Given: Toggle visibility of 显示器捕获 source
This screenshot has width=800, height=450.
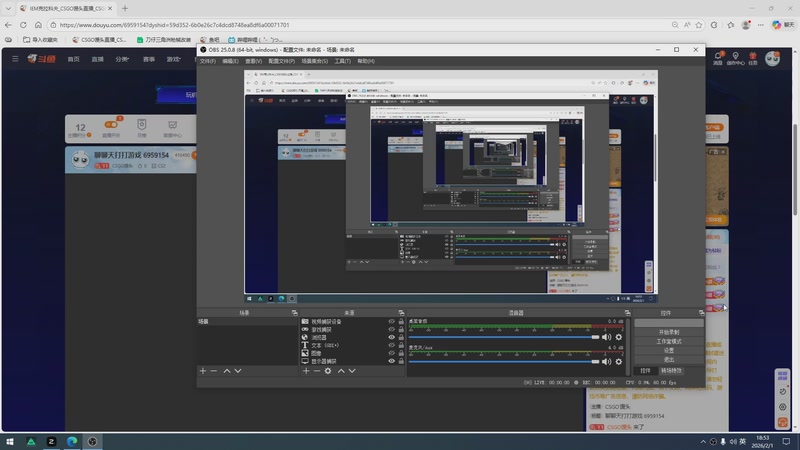Looking at the screenshot, I should 391,361.
